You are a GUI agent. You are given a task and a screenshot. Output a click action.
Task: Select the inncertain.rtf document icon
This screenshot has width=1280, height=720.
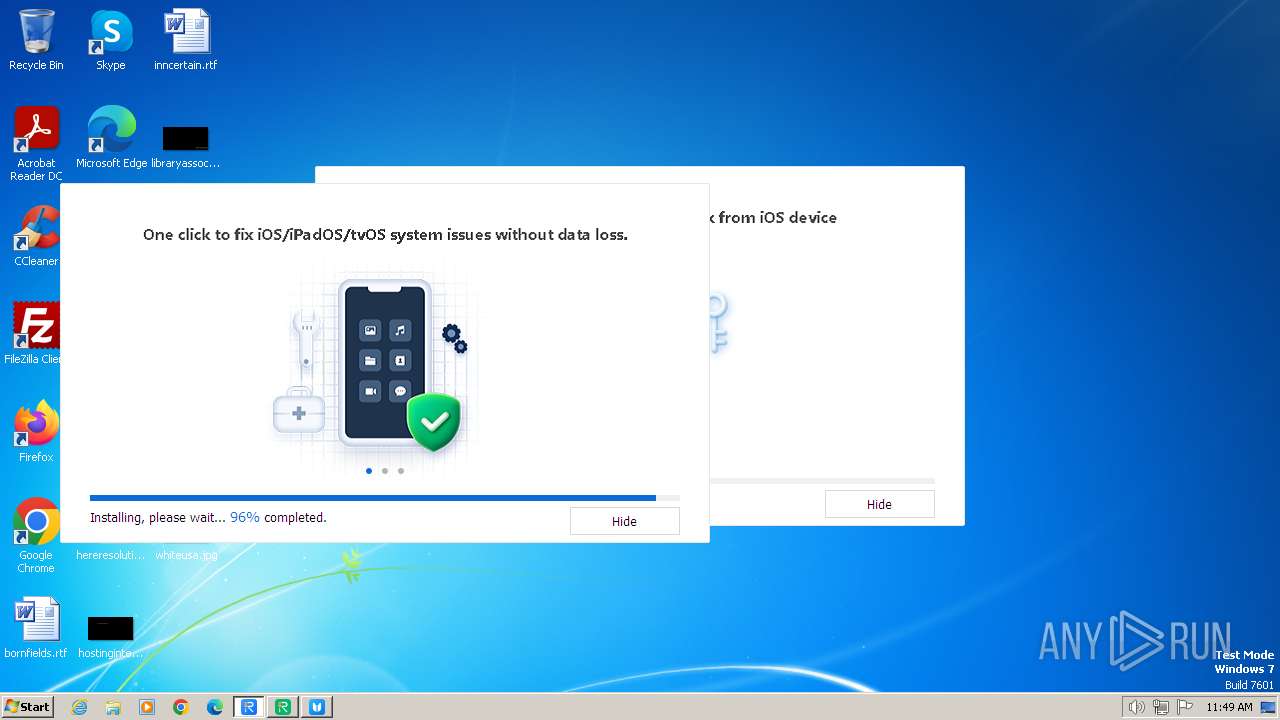pos(185,40)
